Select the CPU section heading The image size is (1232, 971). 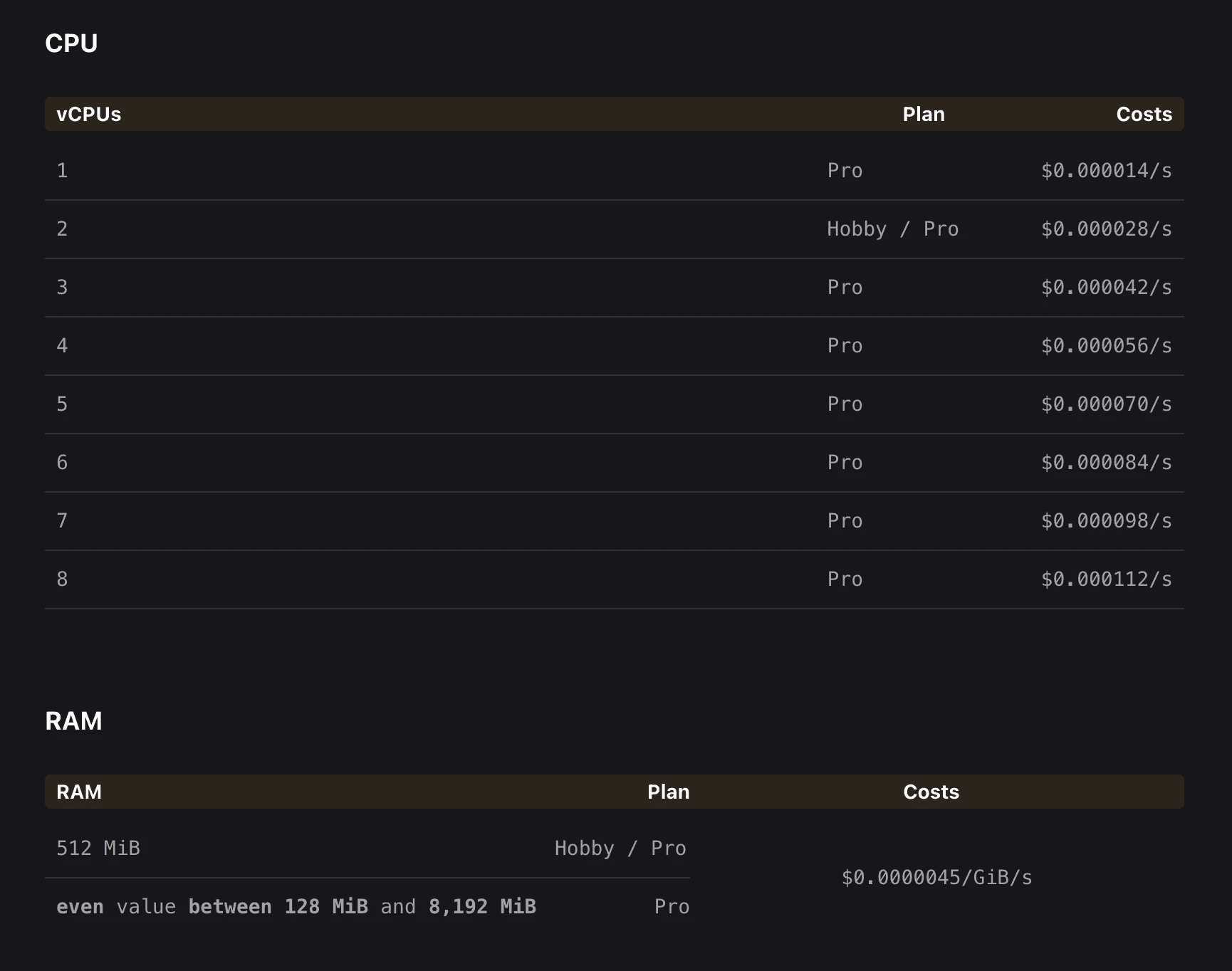coord(71,43)
